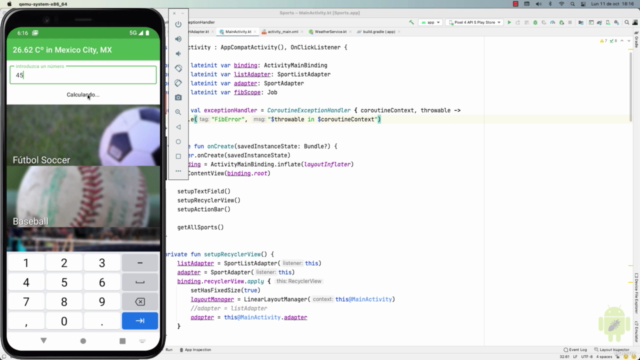Close the activity_main.xml editor tab
Viewport: 640px width, 360px height.
[x=302, y=32]
